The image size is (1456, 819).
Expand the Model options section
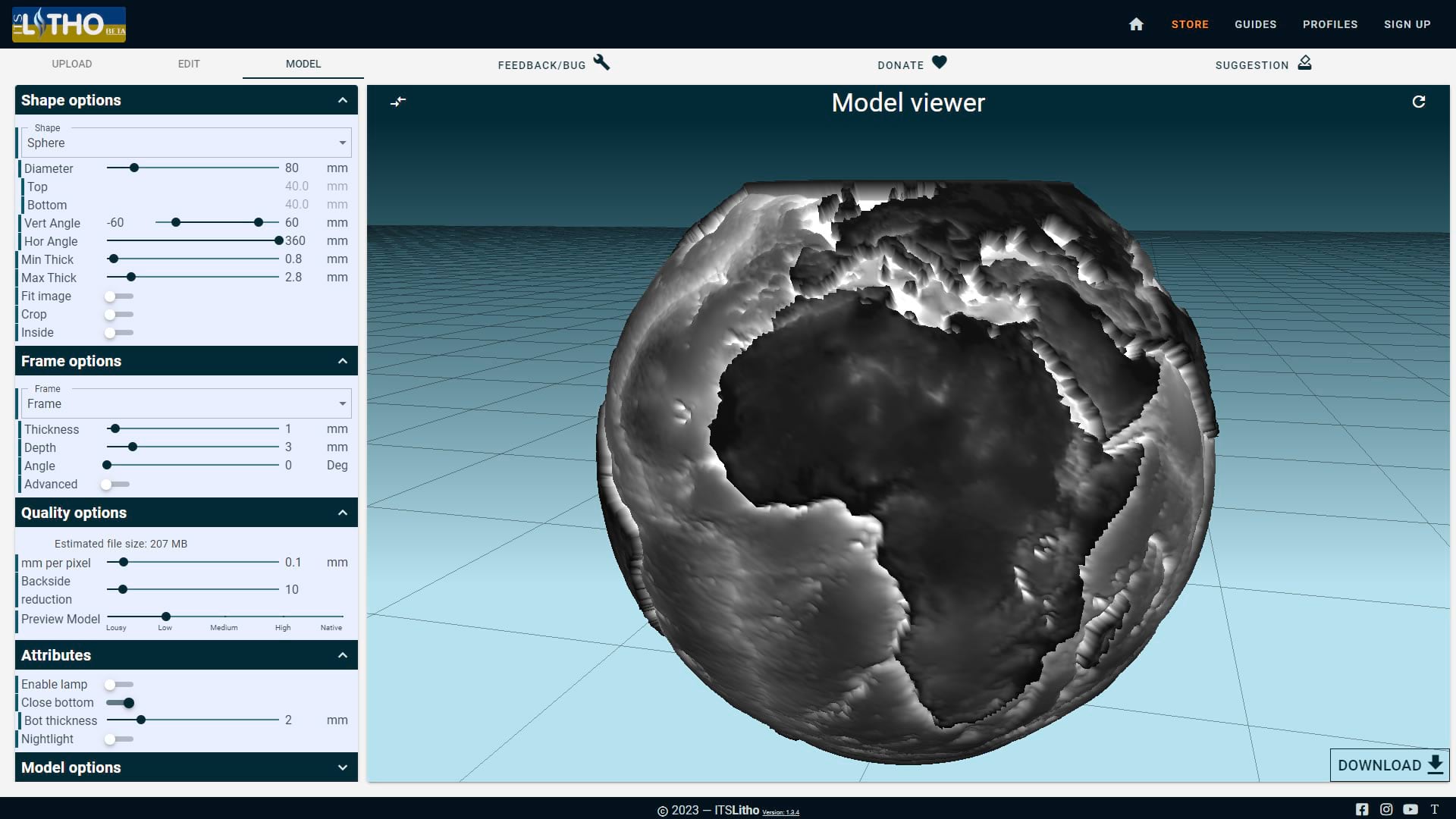pos(342,767)
